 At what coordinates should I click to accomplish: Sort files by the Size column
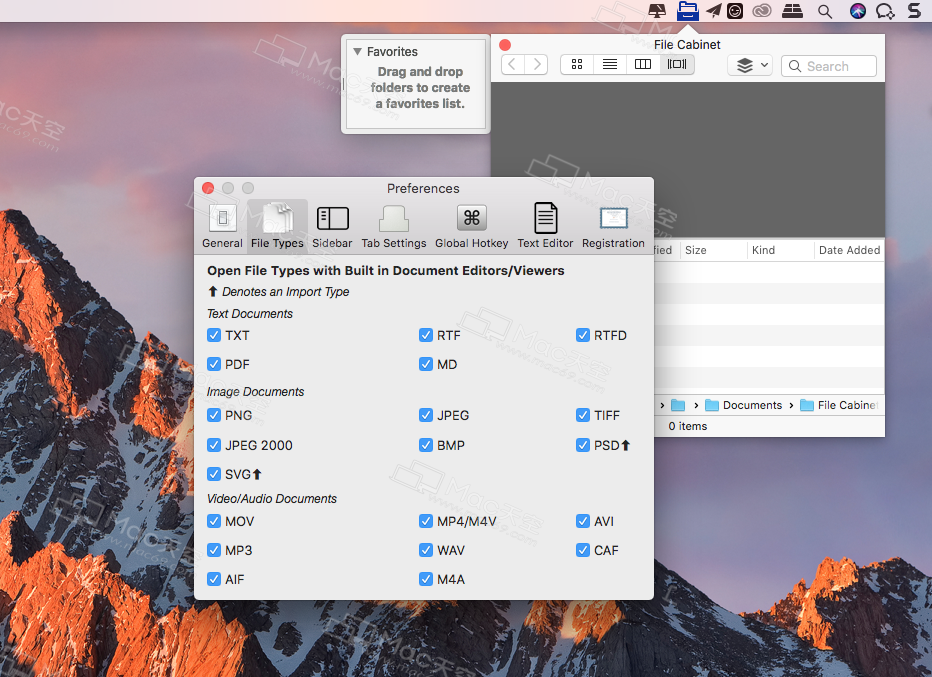tap(713, 250)
